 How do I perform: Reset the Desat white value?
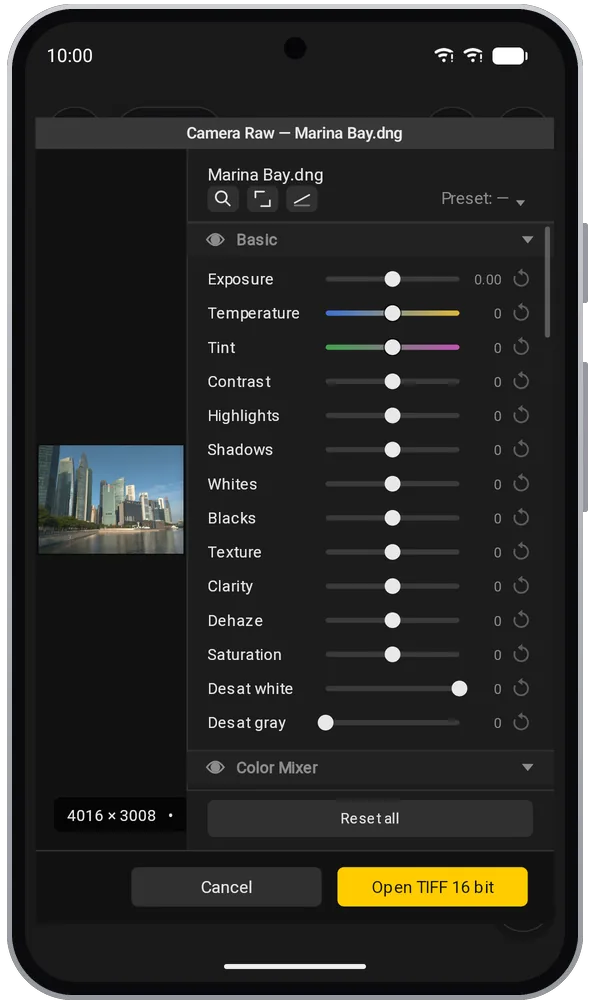(521, 688)
